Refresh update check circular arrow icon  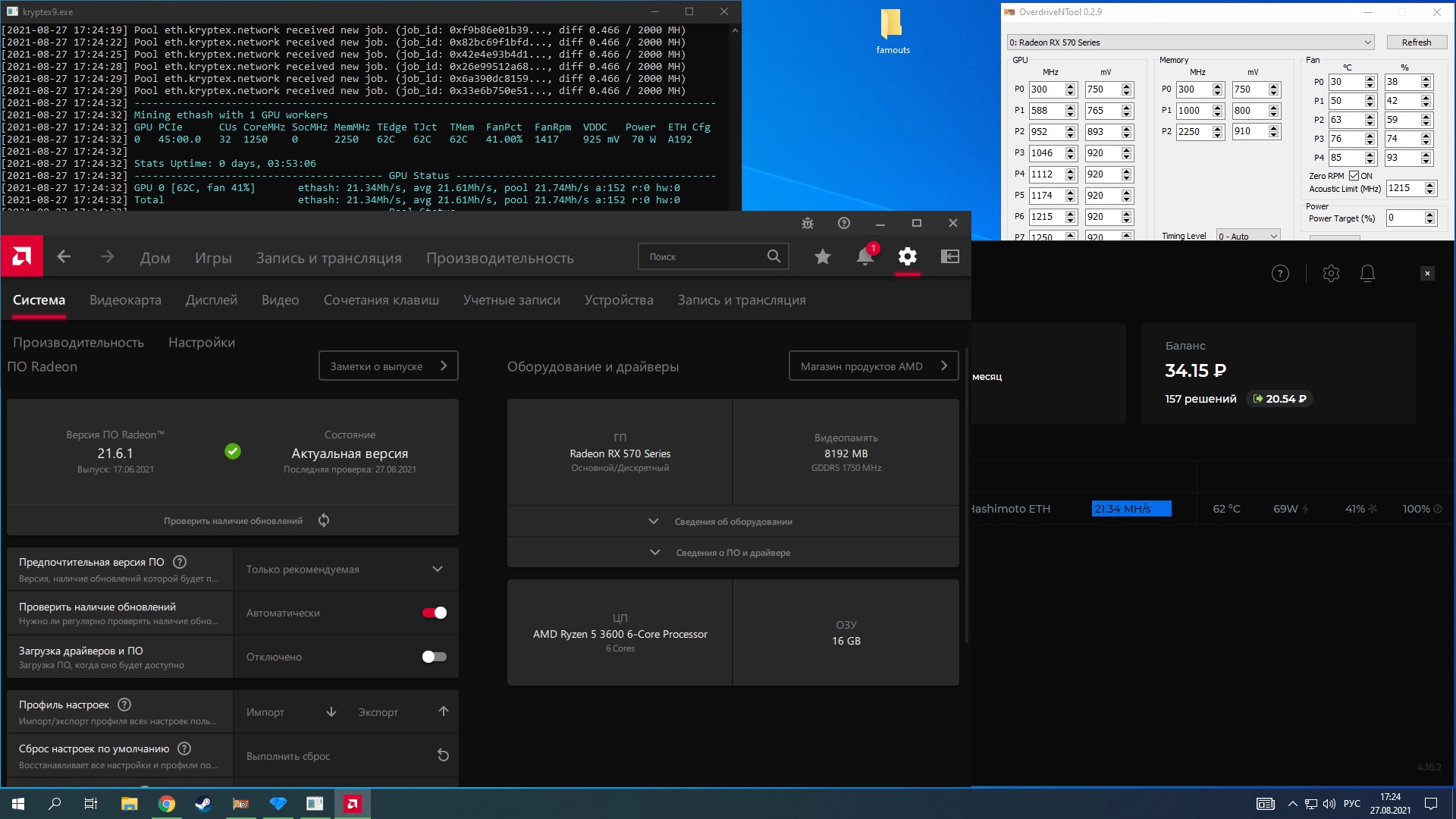click(x=324, y=520)
